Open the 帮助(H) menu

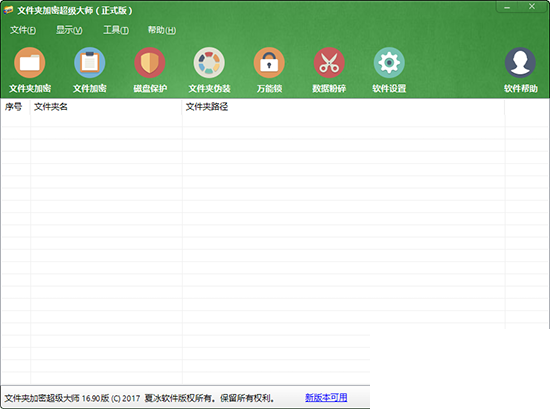pos(162,30)
